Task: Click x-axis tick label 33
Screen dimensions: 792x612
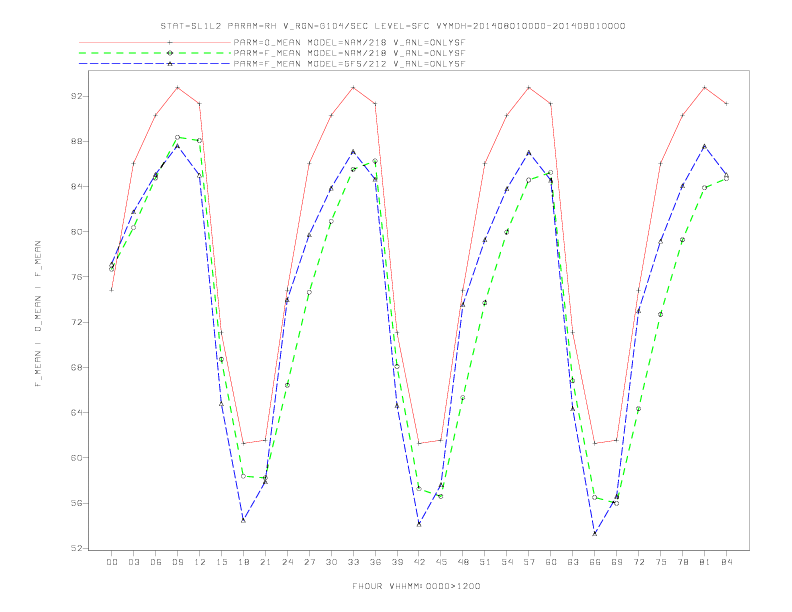Action: pyautogui.click(x=353, y=562)
